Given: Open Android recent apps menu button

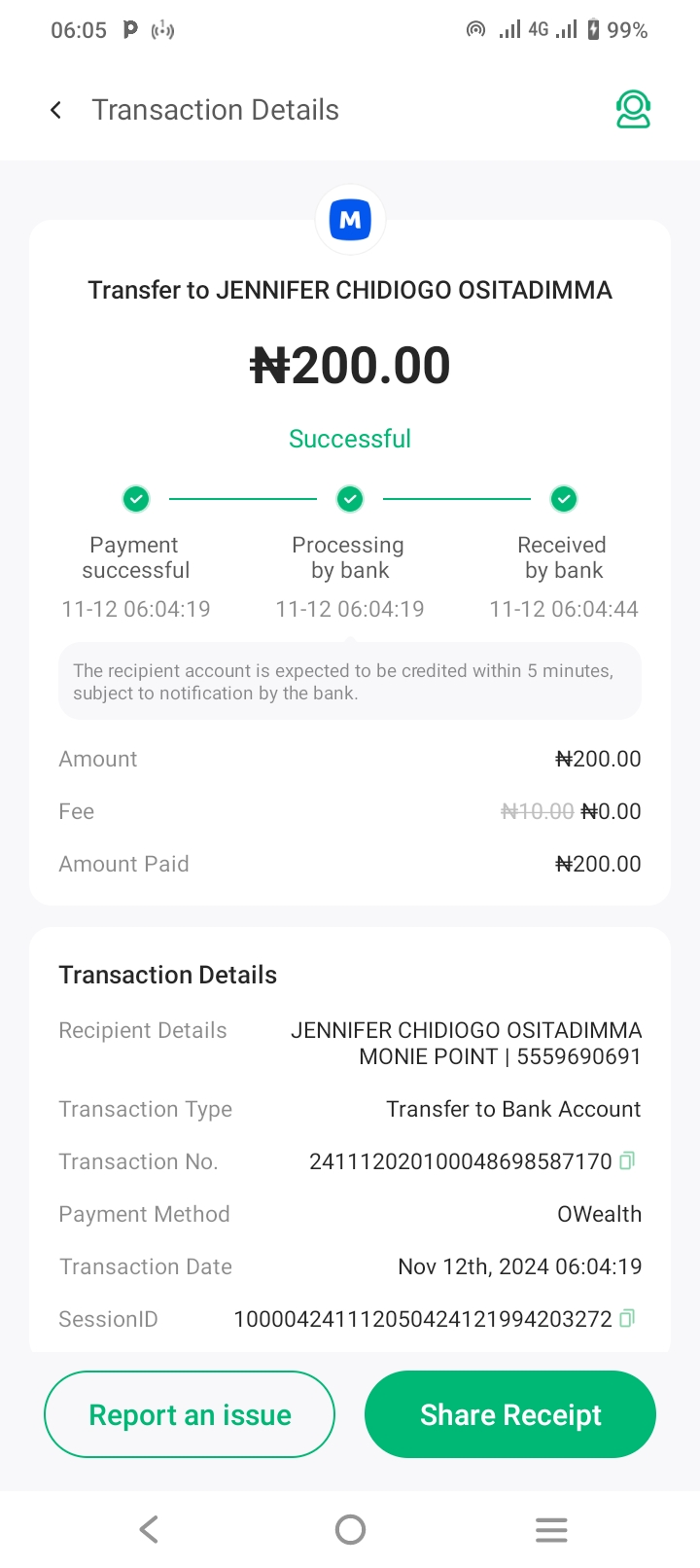Looking at the screenshot, I should (x=551, y=1530).
